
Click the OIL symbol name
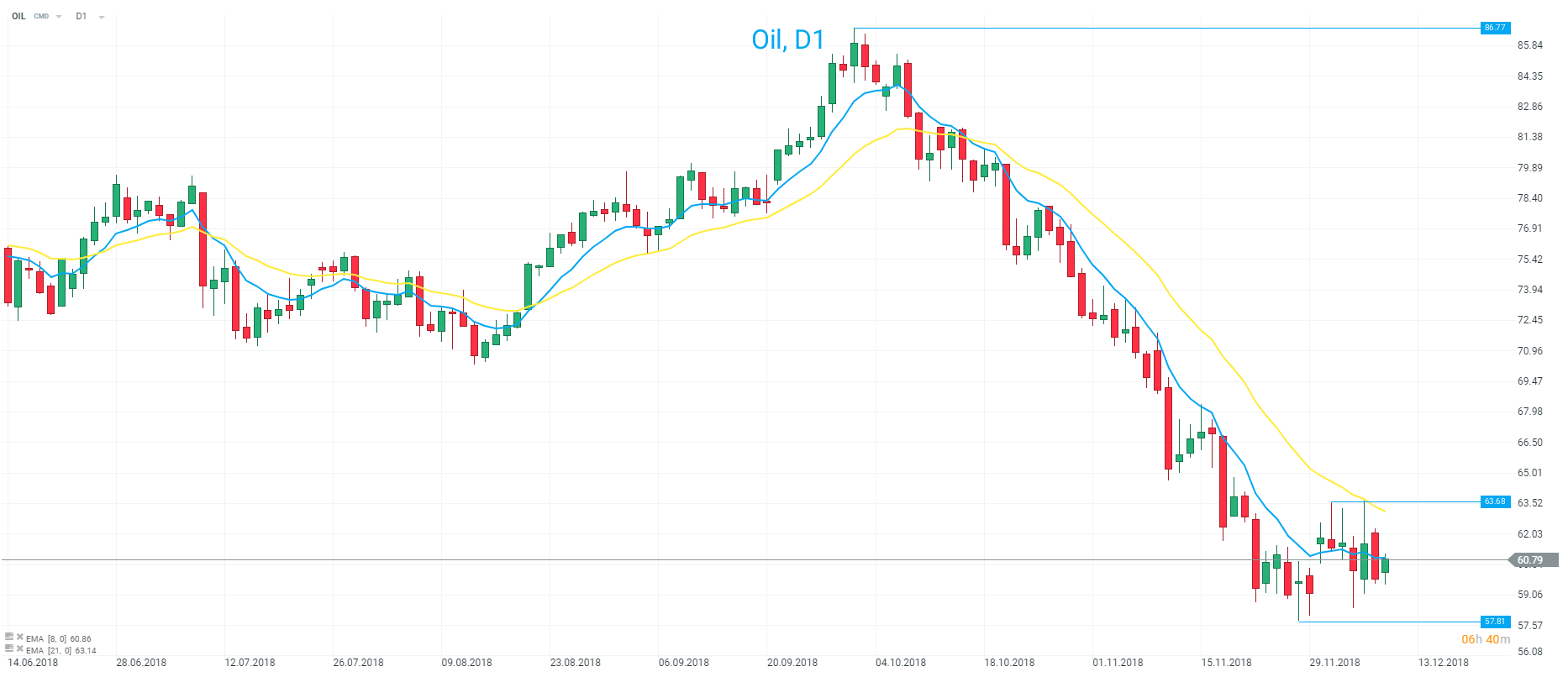tap(18, 16)
